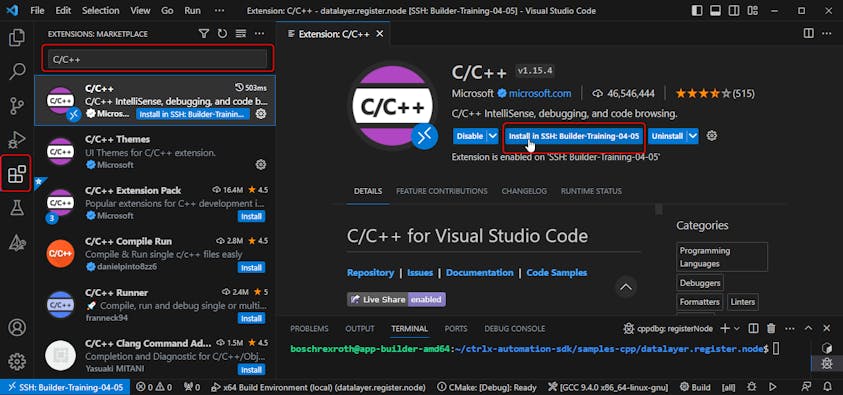Close the Extension: C/C++ tab
Image resolution: width=843 pixels, height=395 pixels.
coord(380,34)
